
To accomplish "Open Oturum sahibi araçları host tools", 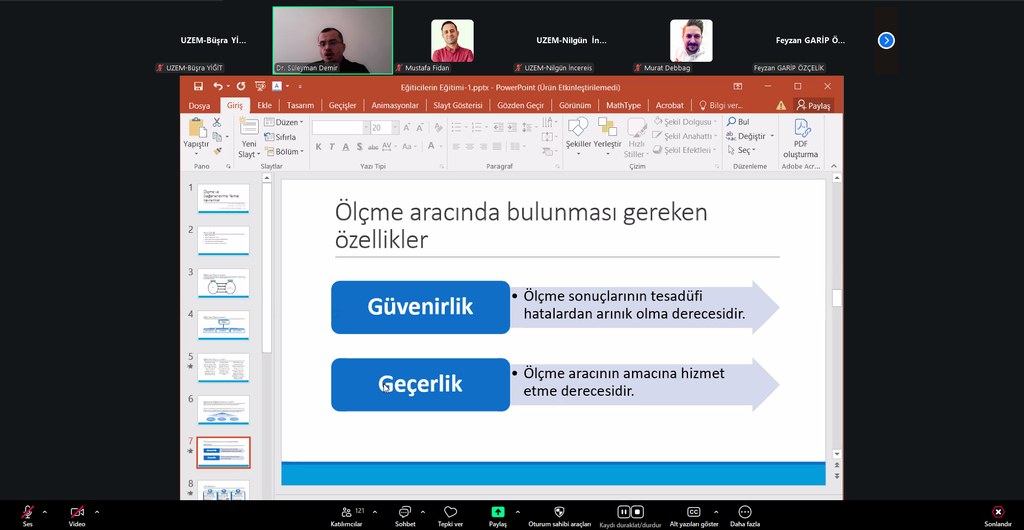I will (559, 512).
